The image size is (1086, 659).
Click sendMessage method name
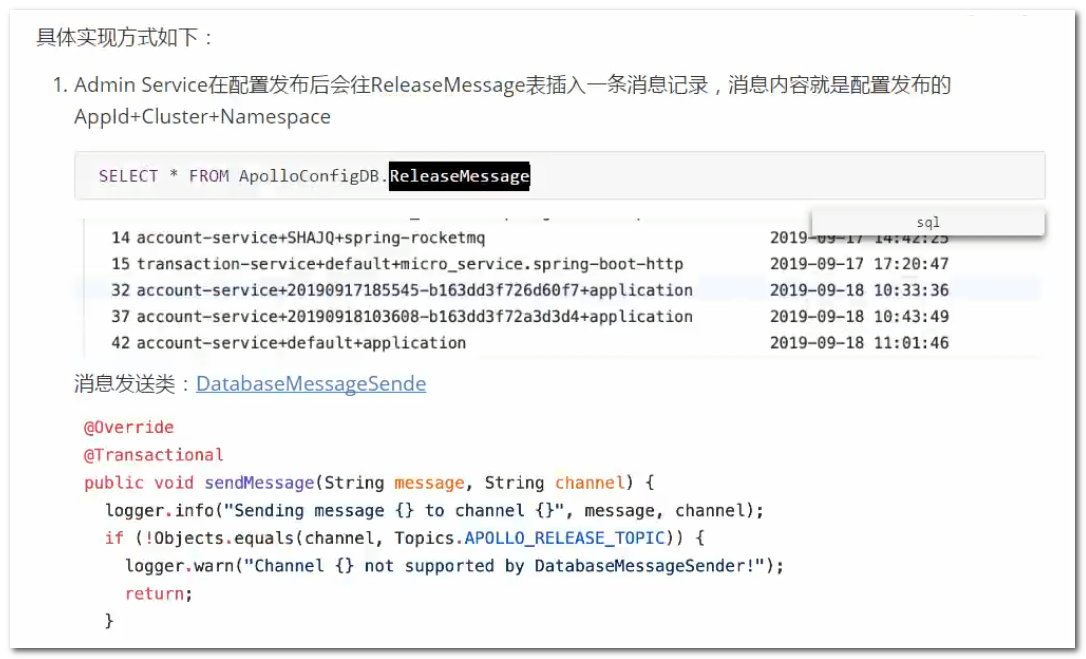pyautogui.click(x=259, y=483)
